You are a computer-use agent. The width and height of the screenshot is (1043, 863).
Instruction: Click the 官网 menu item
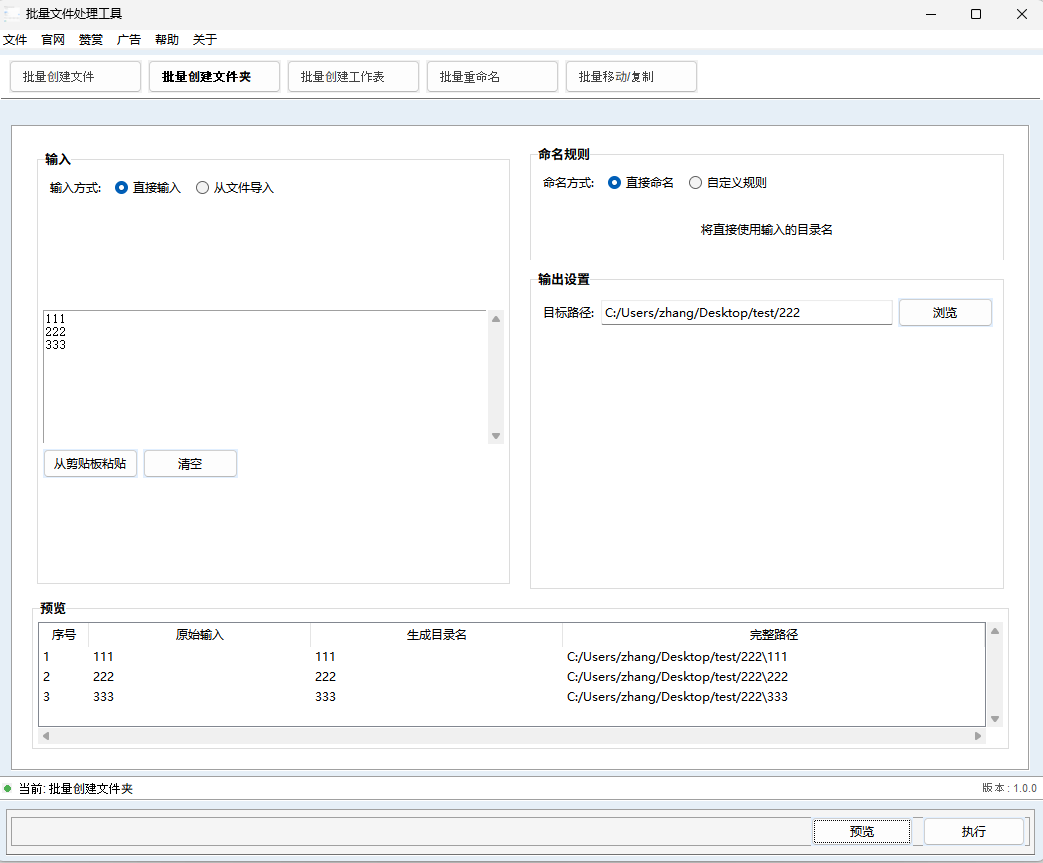[x=53, y=39]
